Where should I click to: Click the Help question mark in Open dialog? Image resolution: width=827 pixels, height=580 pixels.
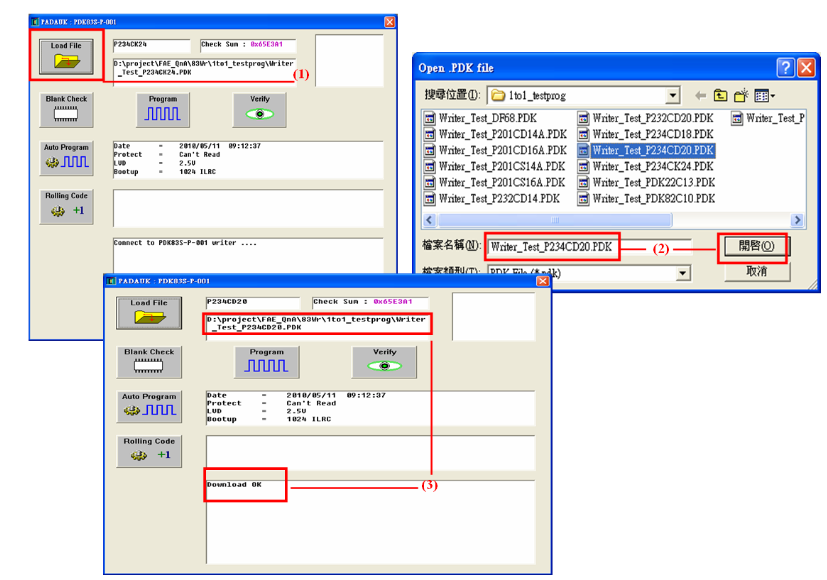pyautogui.click(x=786, y=67)
